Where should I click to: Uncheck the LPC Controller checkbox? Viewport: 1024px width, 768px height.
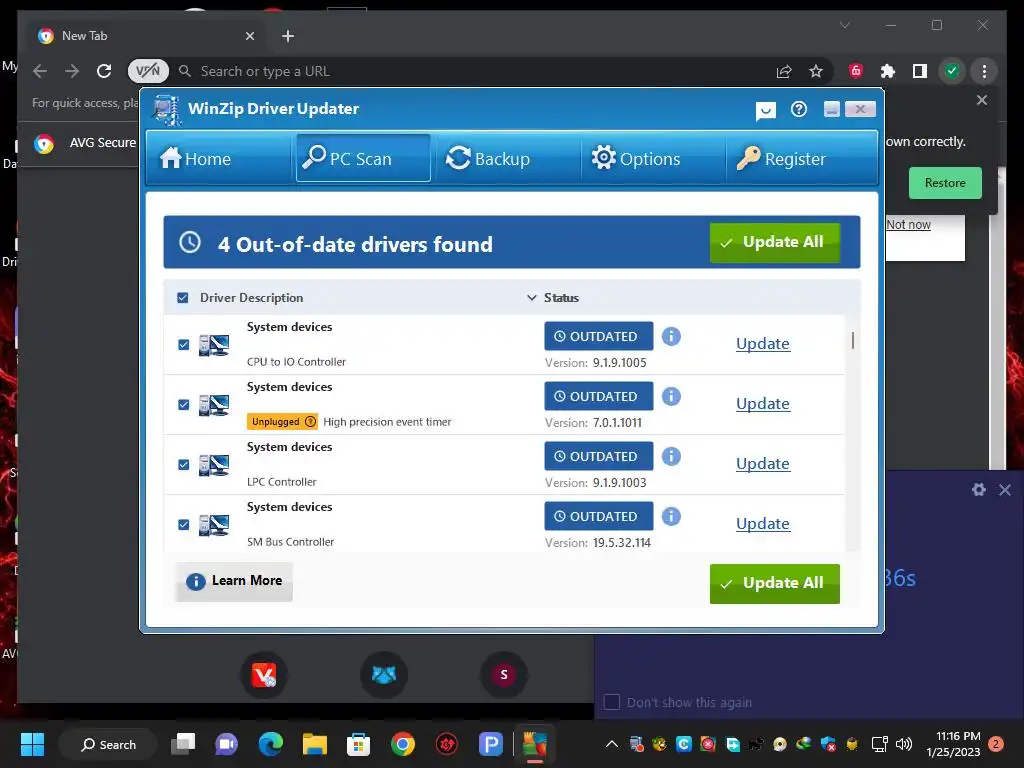184,465
